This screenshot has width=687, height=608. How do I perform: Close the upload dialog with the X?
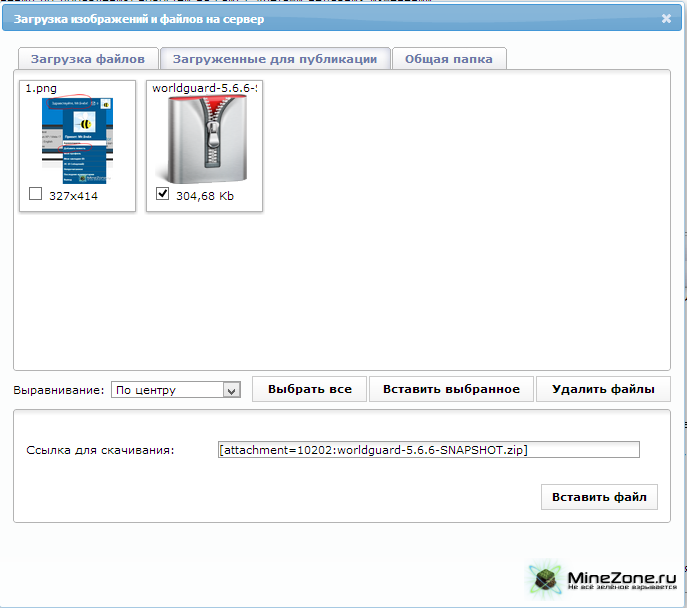pyautogui.click(x=667, y=18)
